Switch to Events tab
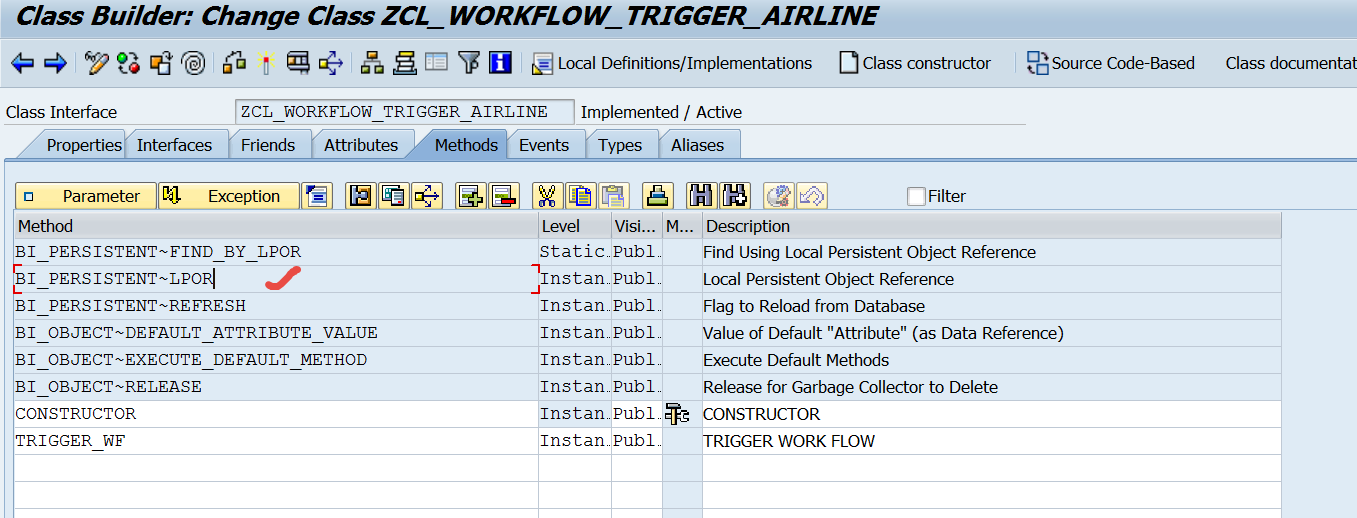Screen dimensions: 1357x518 pyautogui.click(x=544, y=145)
